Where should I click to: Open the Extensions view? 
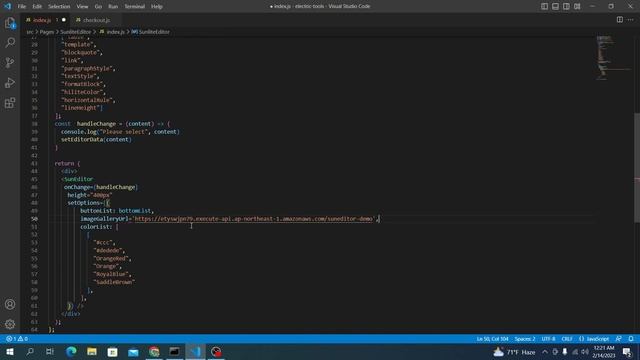[x=10, y=103]
